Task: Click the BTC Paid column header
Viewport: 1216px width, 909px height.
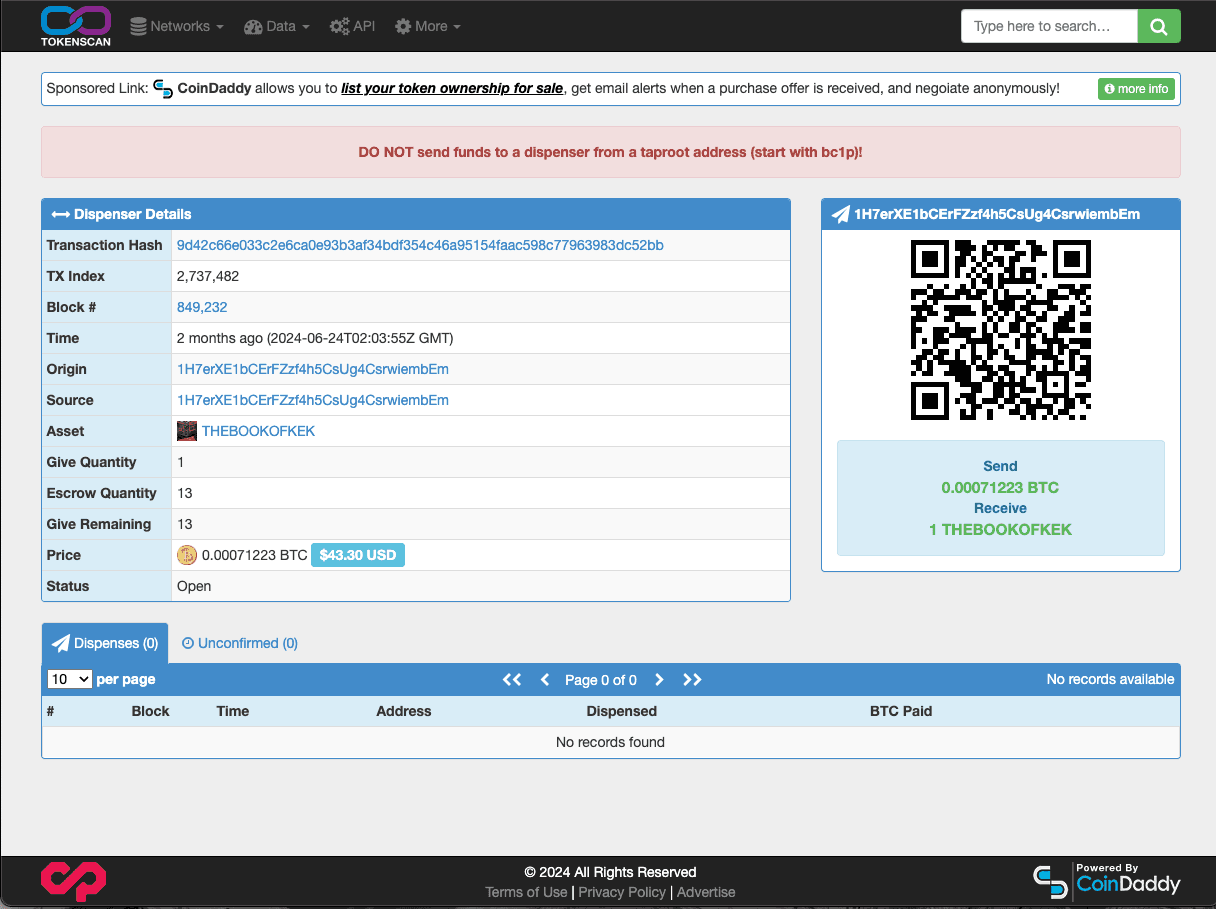Action: coord(901,711)
